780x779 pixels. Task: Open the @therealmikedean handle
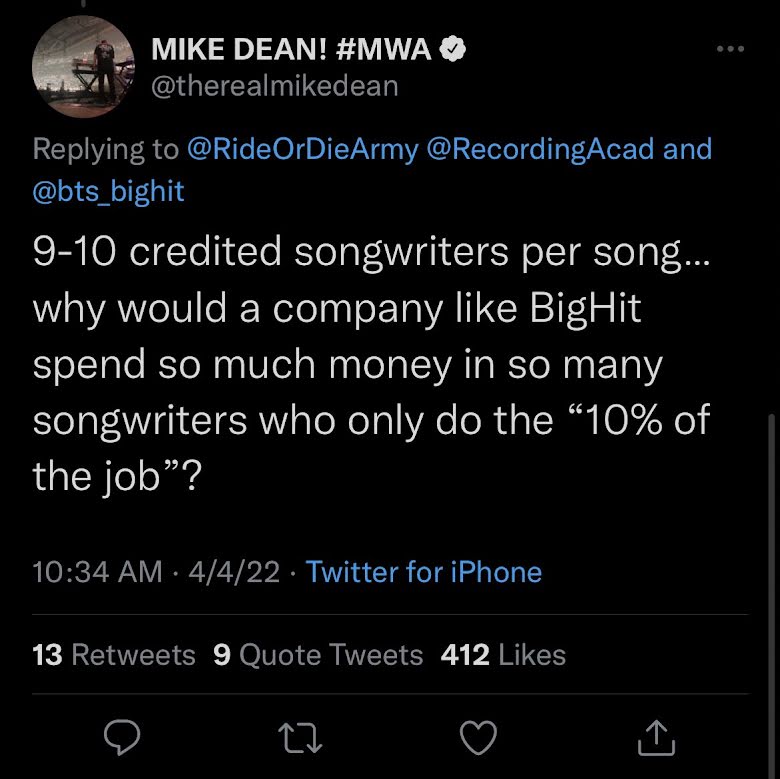tap(273, 86)
